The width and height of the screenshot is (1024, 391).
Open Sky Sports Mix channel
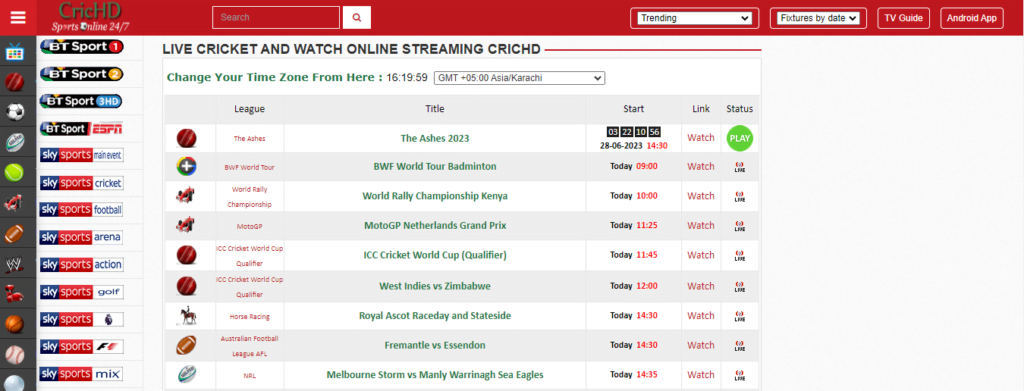pos(82,374)
